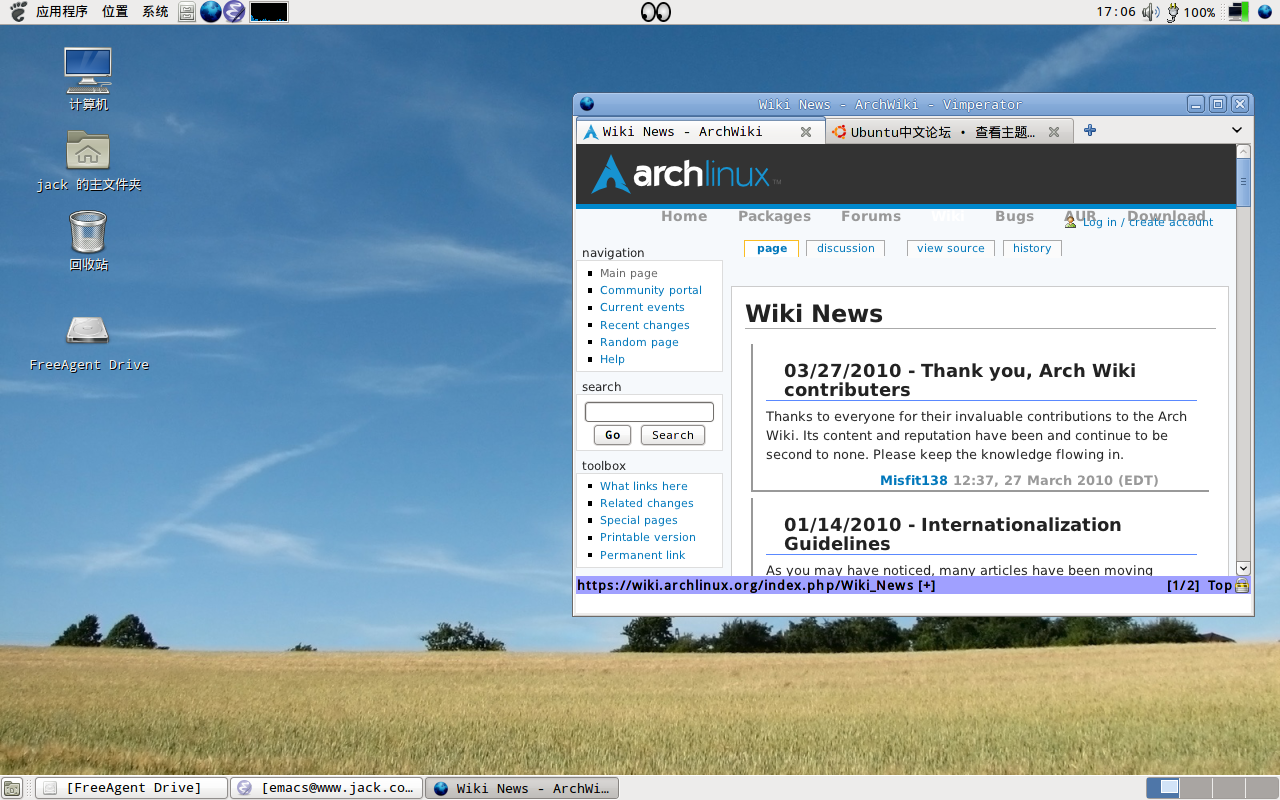Click the show desktop button in bottom panel
Screen dimensions: 1280x800
click(x=12, y=788)
